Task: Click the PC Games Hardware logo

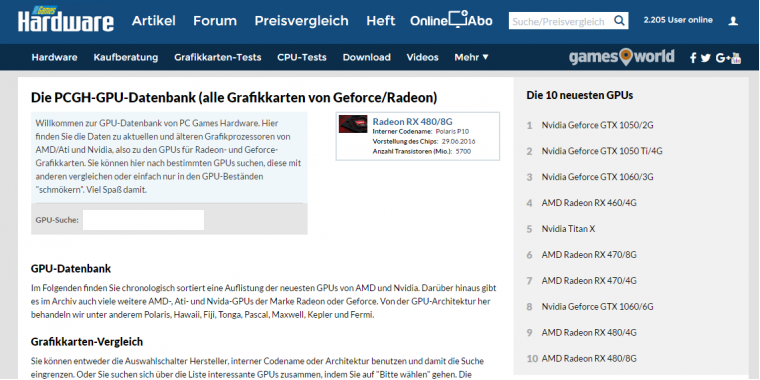Action: [x=66, y=19]
